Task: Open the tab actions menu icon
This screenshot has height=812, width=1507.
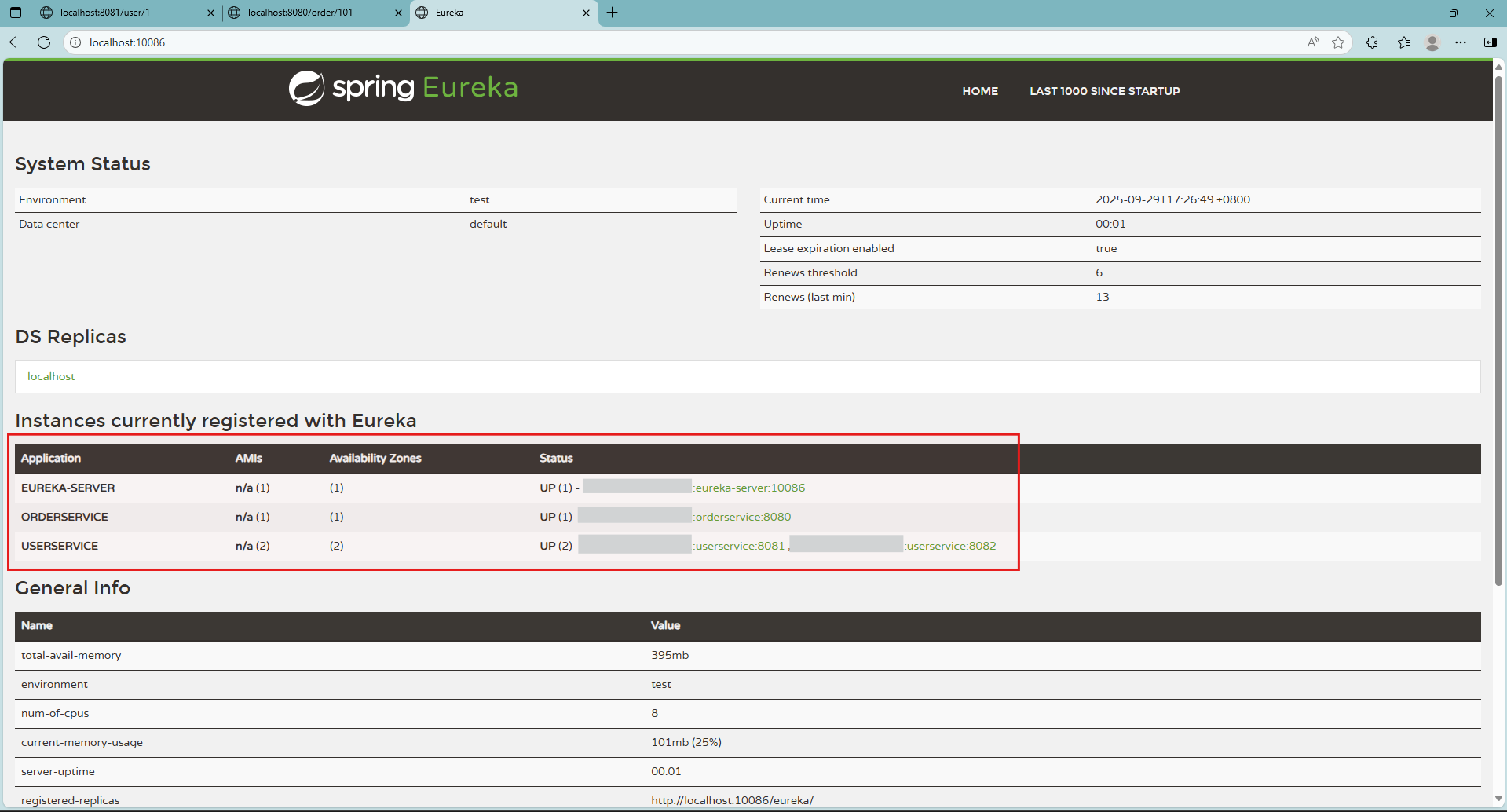Action: 16,13
